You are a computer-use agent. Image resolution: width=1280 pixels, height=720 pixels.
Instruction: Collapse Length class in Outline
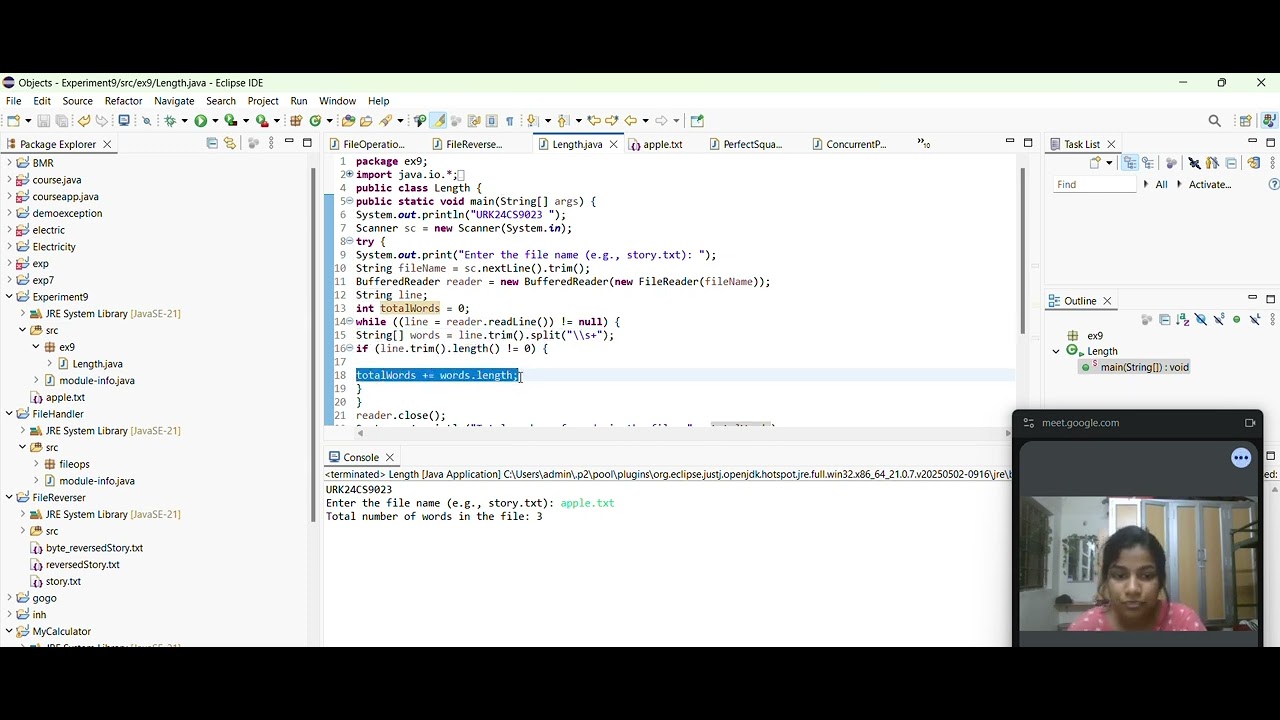tap(1056, 351)
